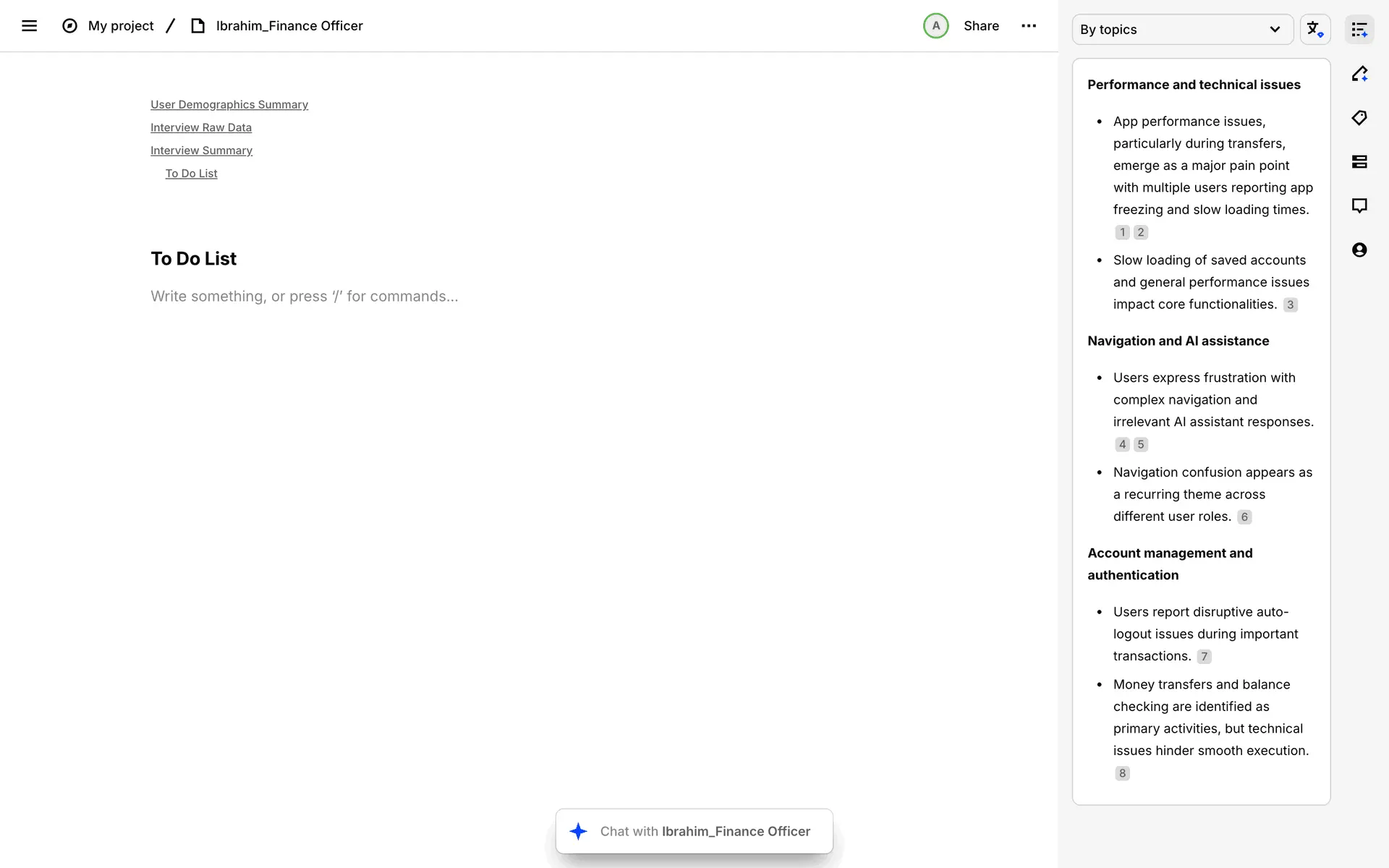Click the translate icon button
Screen dimensions: 1389x868
(1314, 30)
